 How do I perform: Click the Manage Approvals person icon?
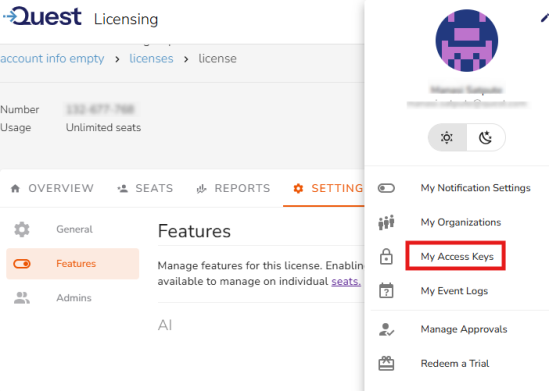point(386,329)
